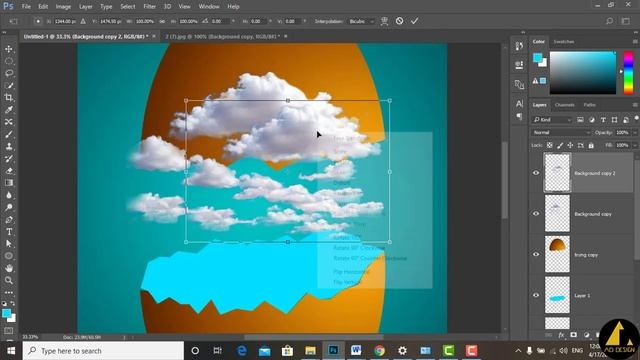Select the Blur tool
This screenshot has height=360, width=640.
click(9, 195)
